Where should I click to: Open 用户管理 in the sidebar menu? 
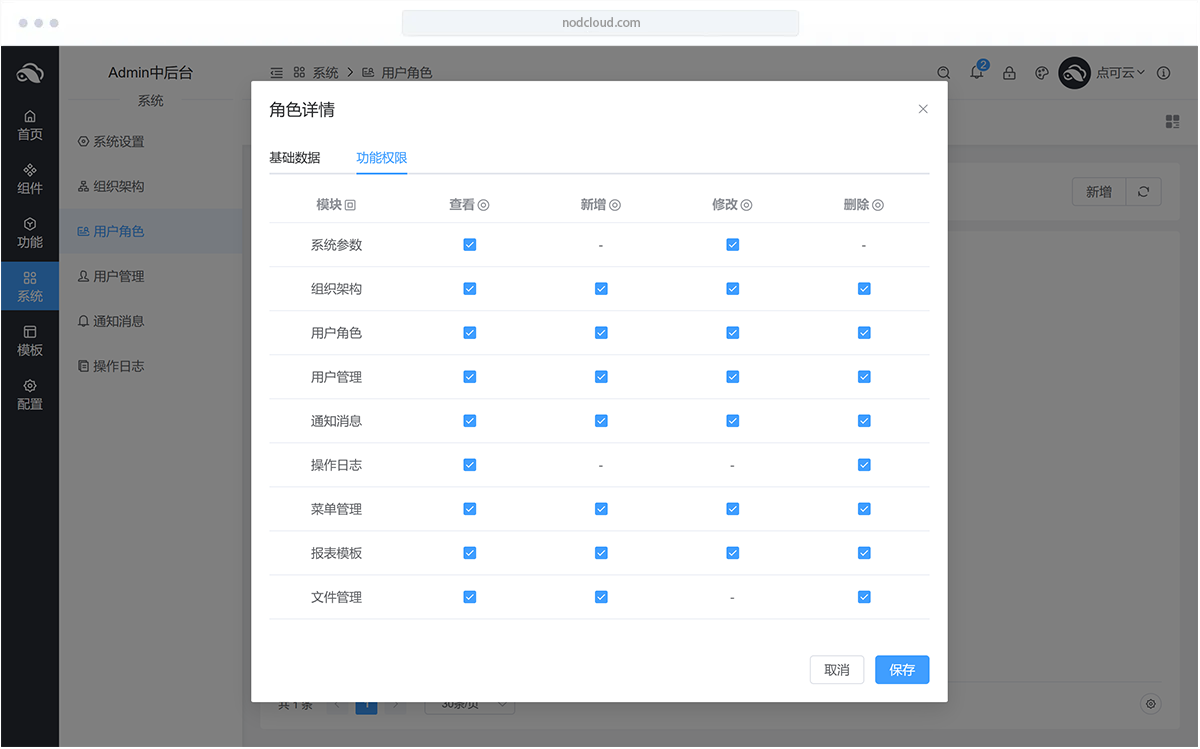(118, 276)
